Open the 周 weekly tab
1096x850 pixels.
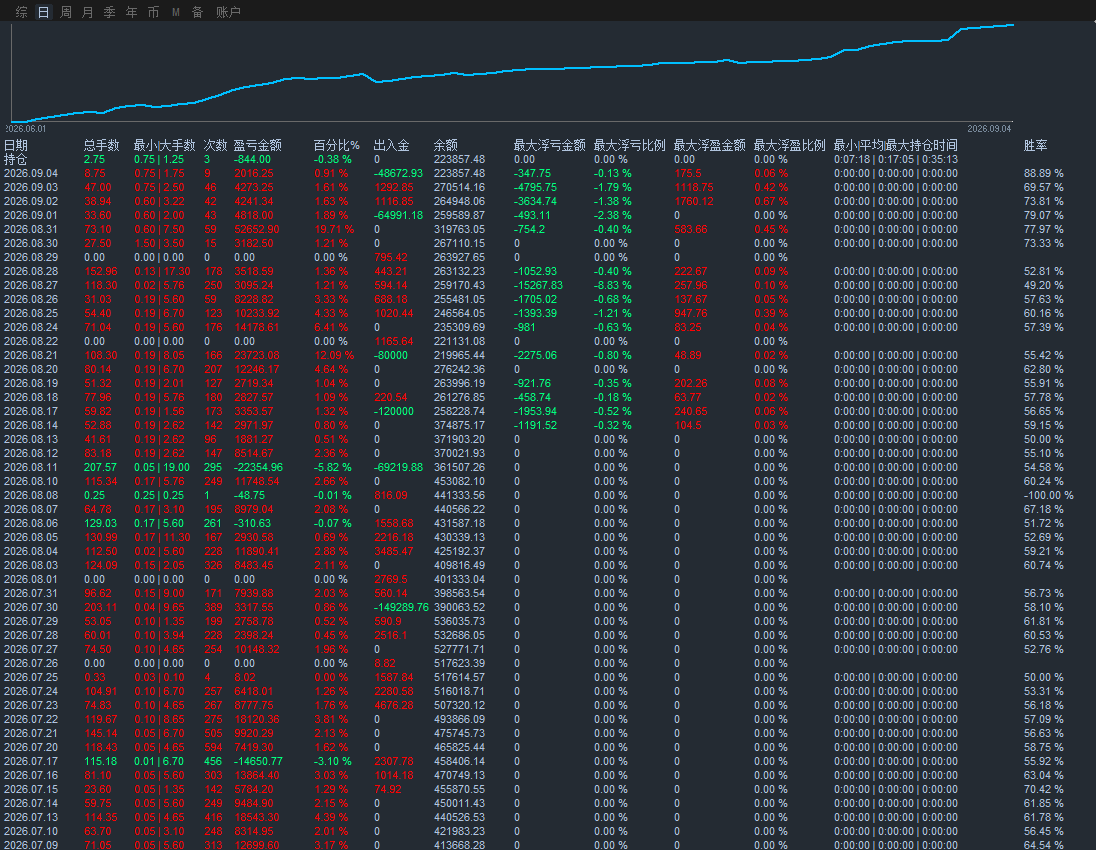[x=66, y=12]
